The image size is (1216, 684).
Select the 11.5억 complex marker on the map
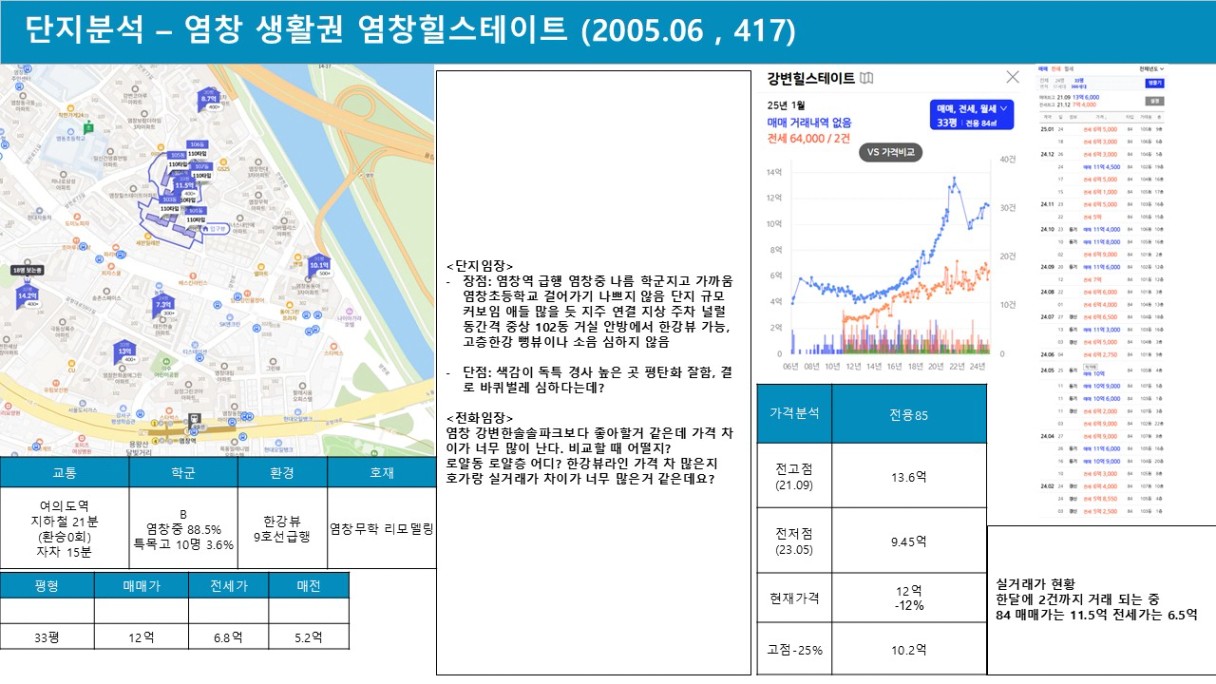point(184,185)
